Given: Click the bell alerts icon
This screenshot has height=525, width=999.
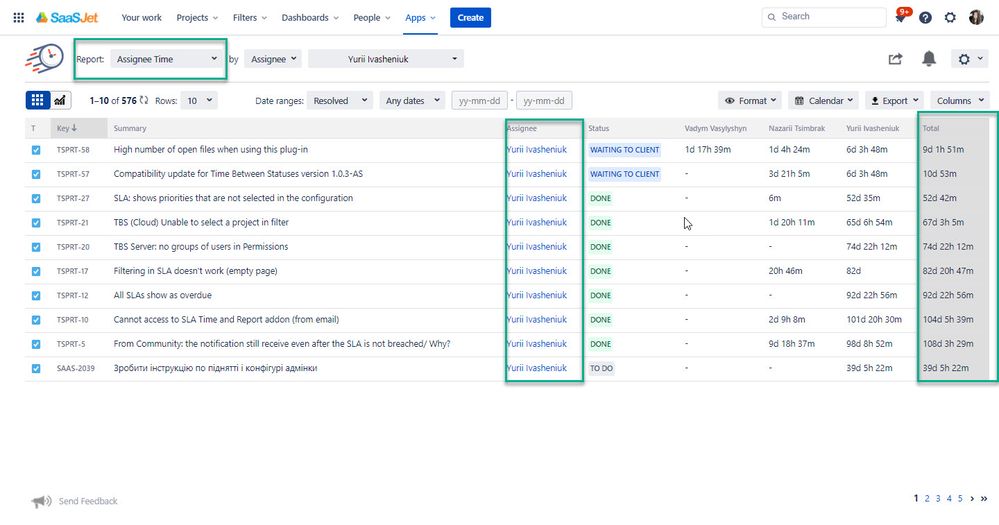Looking at the screenshot, I should (929, 59).
